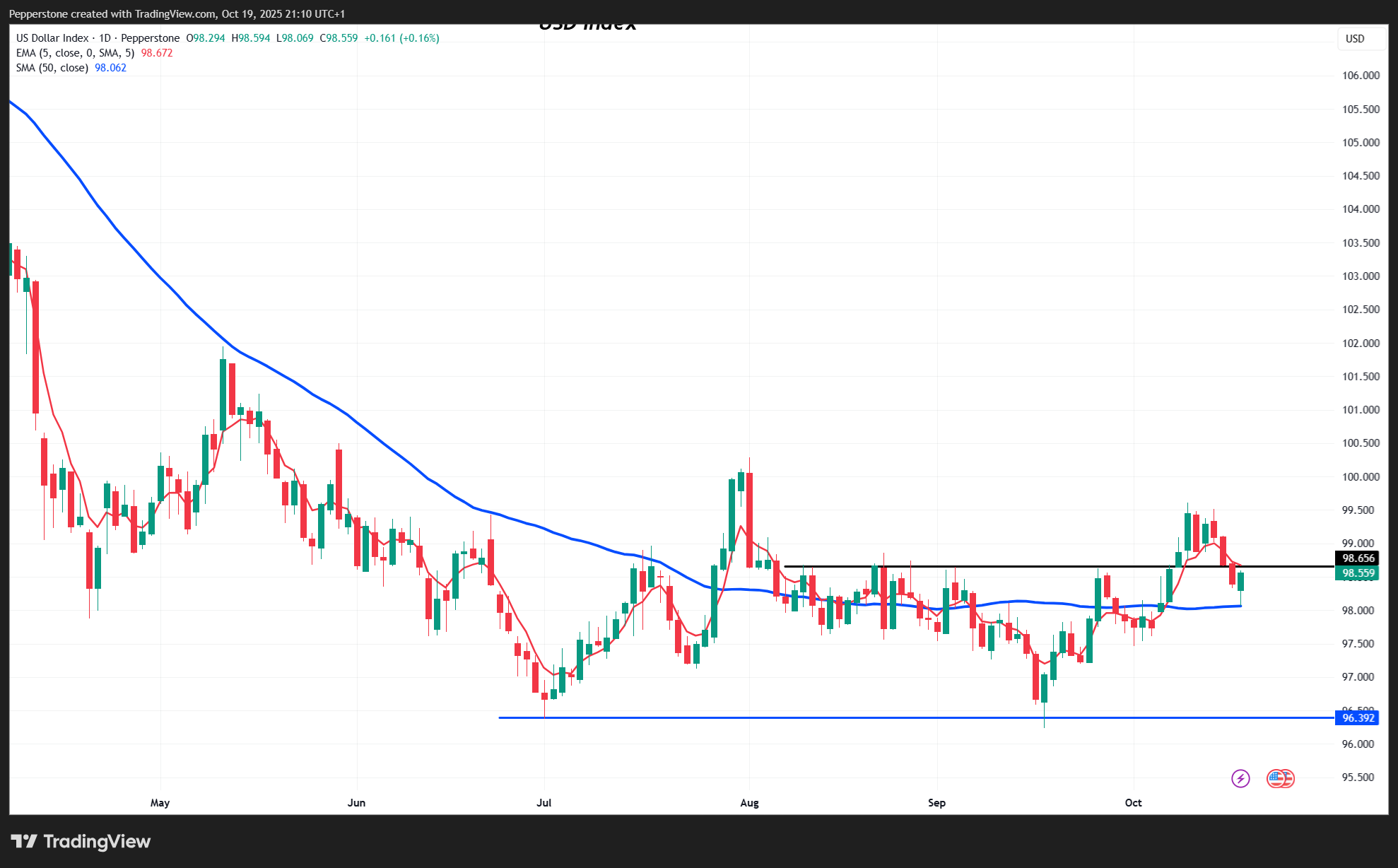Click the green 98.559 current price label

1358,573
